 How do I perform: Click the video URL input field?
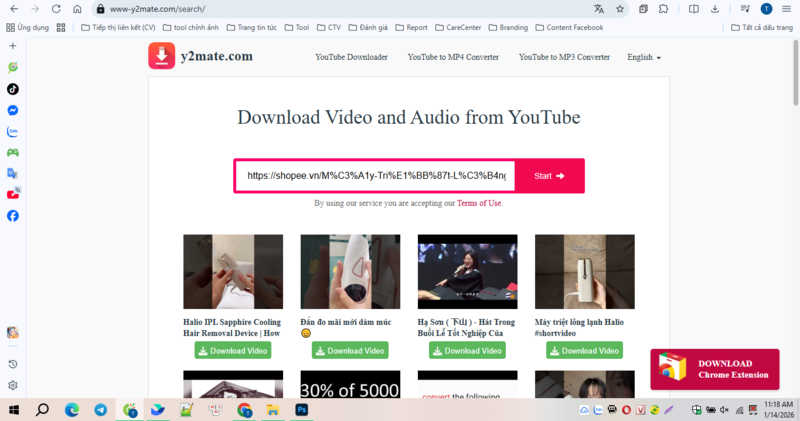pyautogui.click(x=376, y=176)
